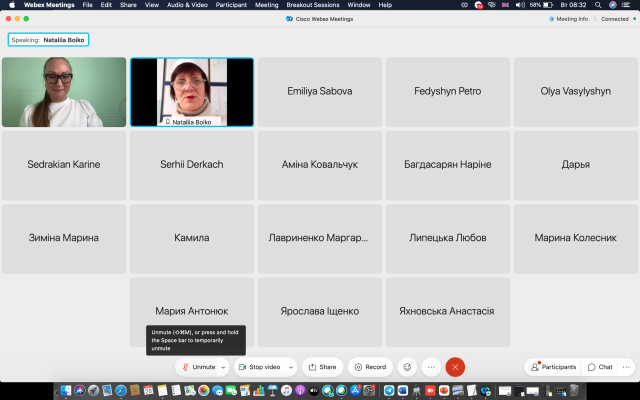Open the Window menu
The width and height of the screenshot is (640, 400).
(359, 5)
